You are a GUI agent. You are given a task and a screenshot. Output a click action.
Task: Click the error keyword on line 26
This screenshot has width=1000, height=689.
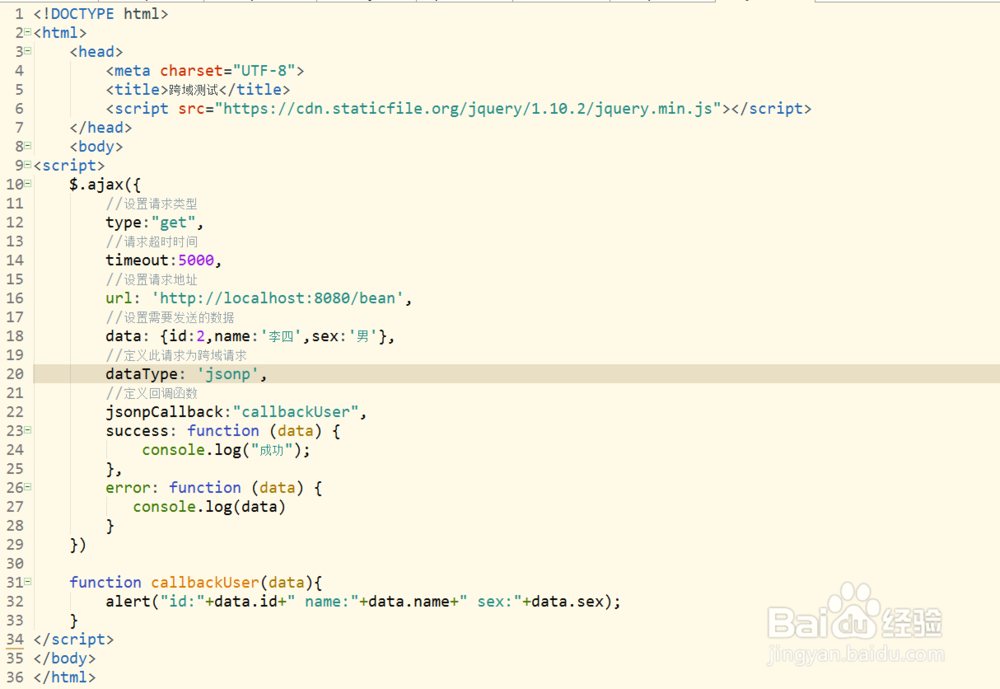point(128,487)
